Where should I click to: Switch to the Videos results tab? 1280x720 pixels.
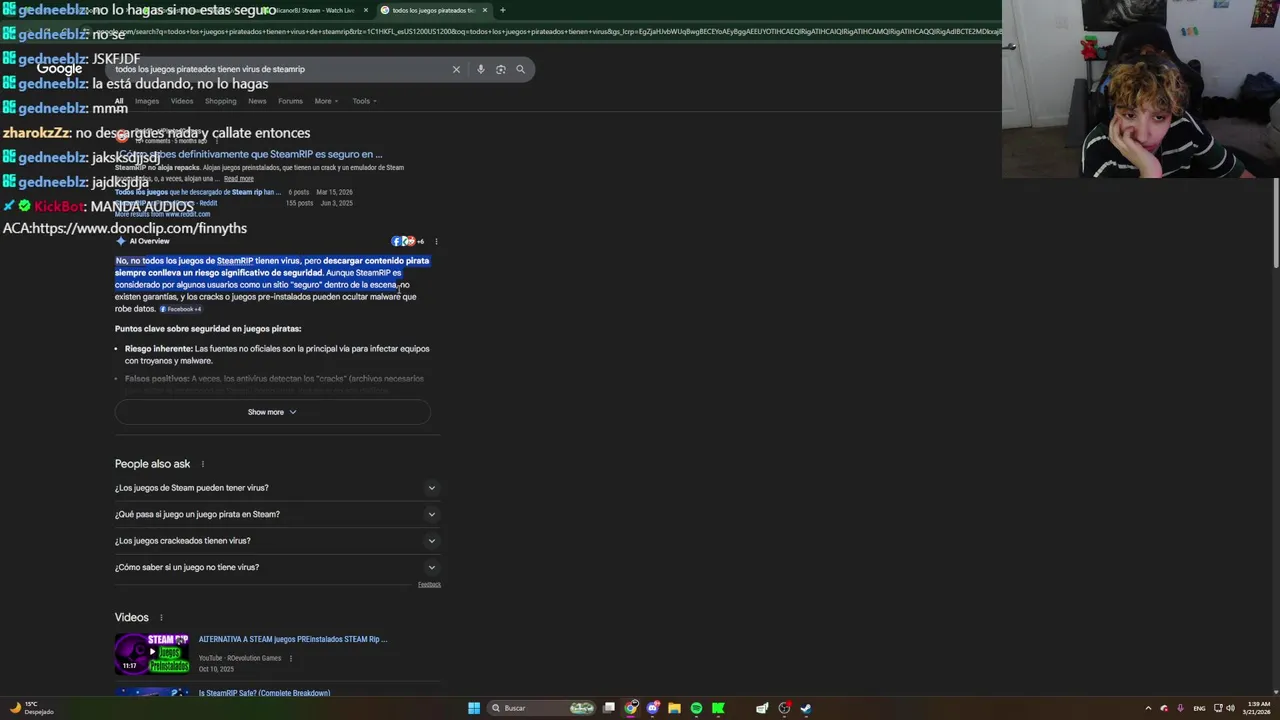click(x=182, y=101)
